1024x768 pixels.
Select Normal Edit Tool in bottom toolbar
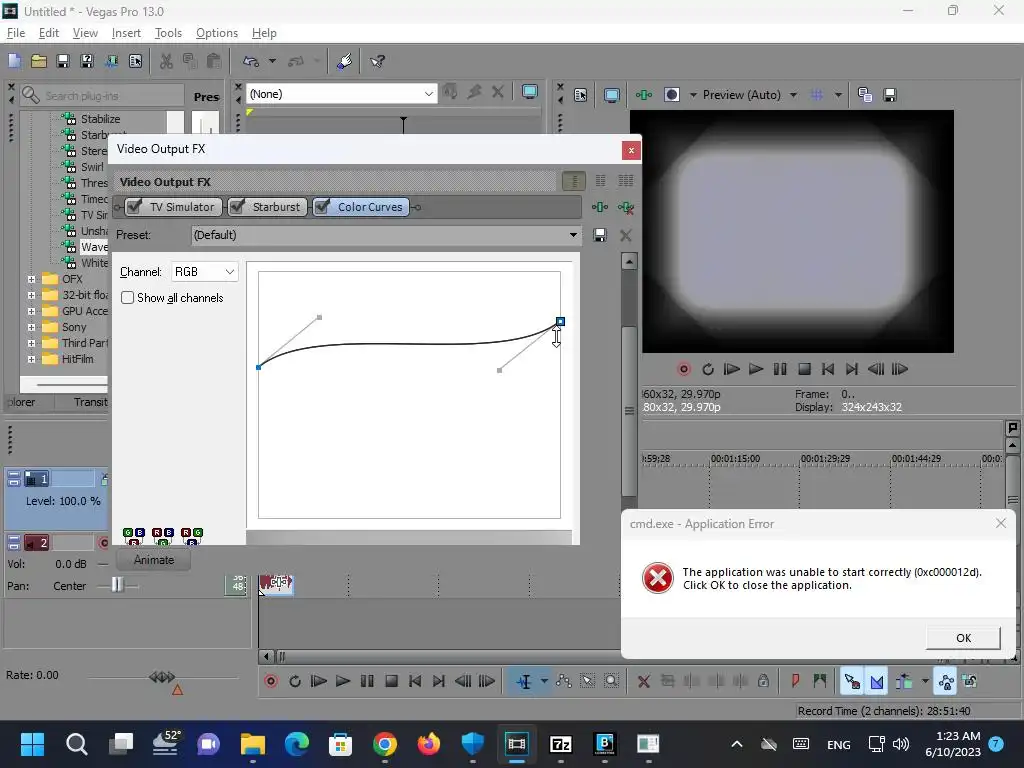coord(524,682)
